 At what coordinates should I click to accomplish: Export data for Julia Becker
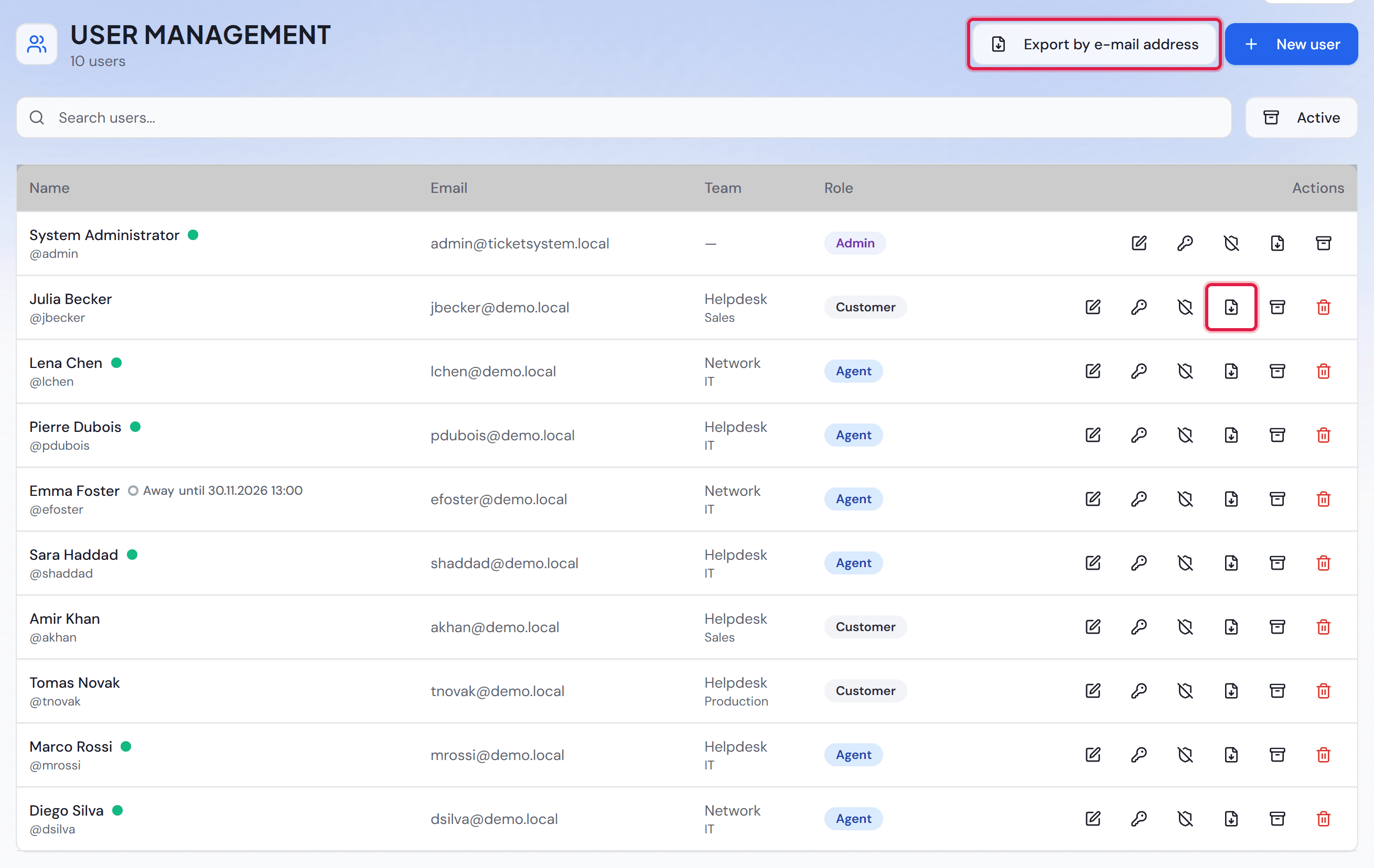tap(1231, 307)
